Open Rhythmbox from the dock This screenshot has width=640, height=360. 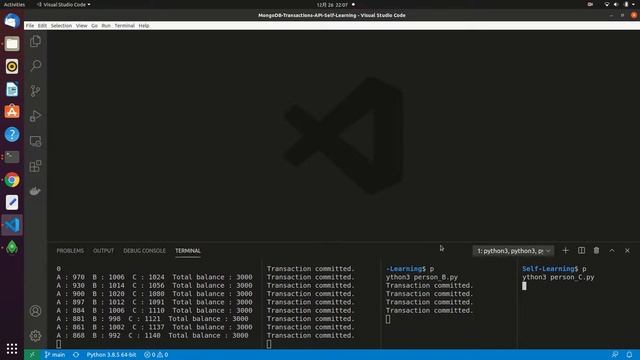coord(12,66)
